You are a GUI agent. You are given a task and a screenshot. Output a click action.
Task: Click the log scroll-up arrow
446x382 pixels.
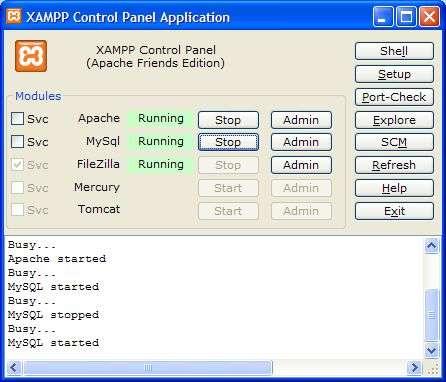tap(432, 246)
